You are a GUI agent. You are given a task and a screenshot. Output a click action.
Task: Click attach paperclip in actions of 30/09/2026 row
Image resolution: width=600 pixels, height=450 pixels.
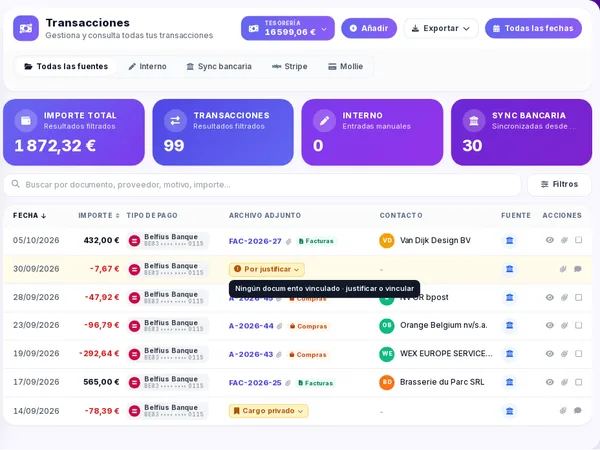pos(563,269)
